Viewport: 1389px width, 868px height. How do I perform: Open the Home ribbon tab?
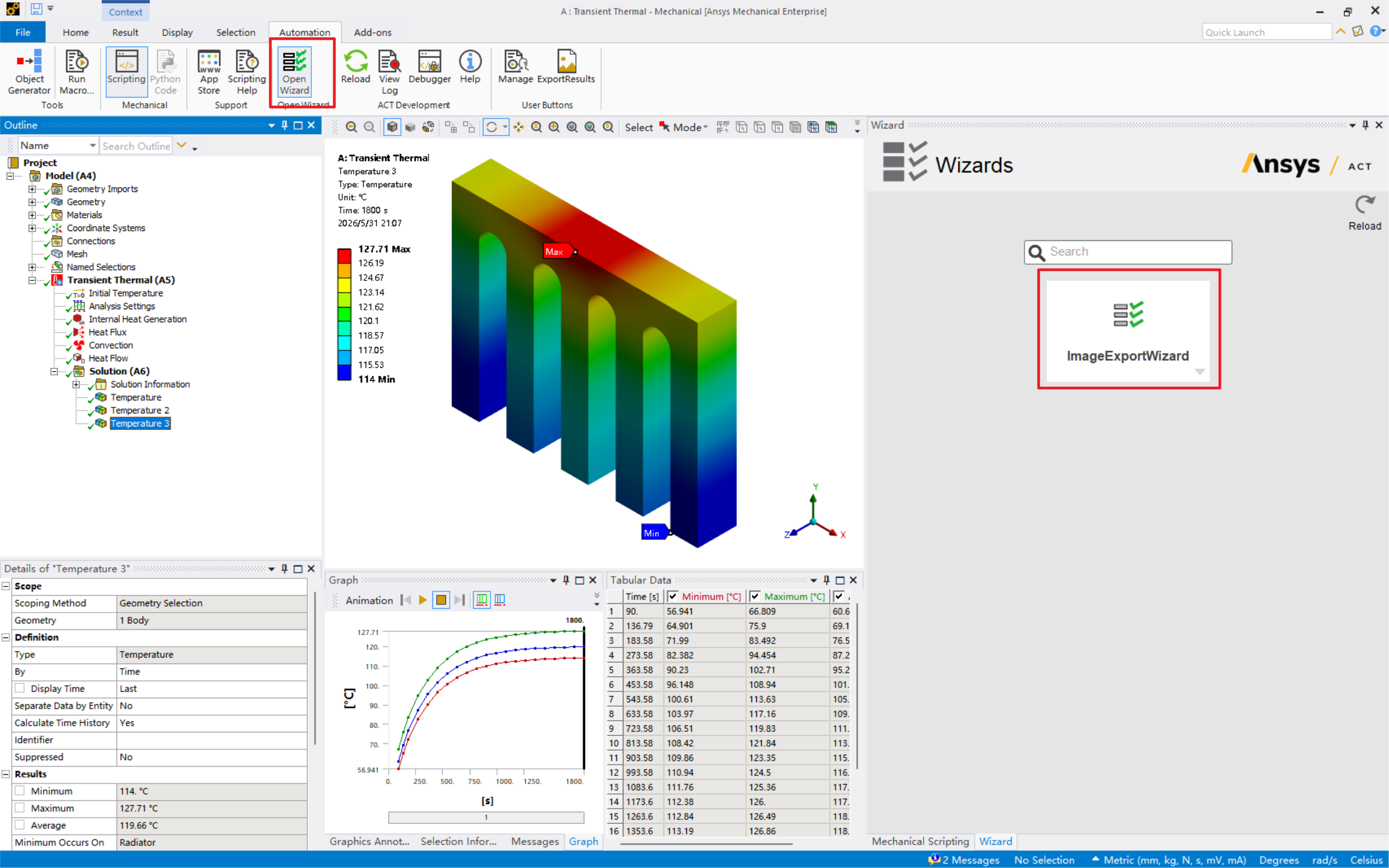point(76,32)
